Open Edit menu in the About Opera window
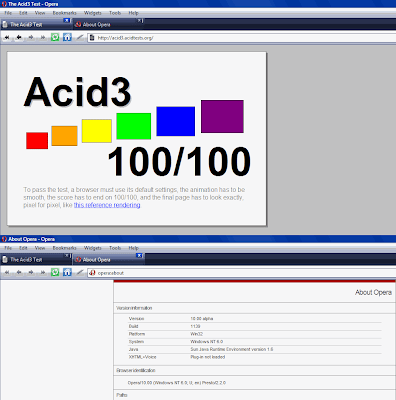The image size is (396, 400). 23,248
